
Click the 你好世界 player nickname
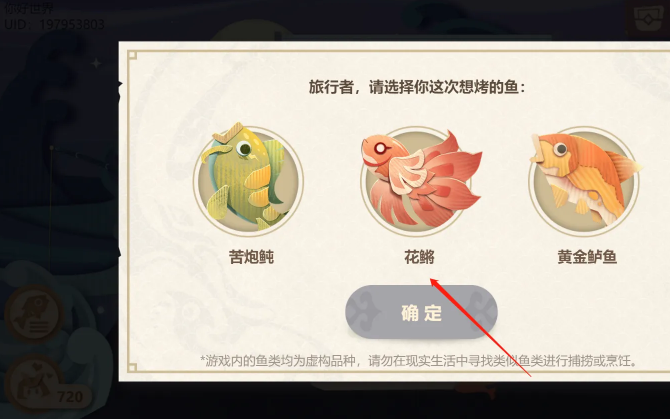[x=29, y=8]
